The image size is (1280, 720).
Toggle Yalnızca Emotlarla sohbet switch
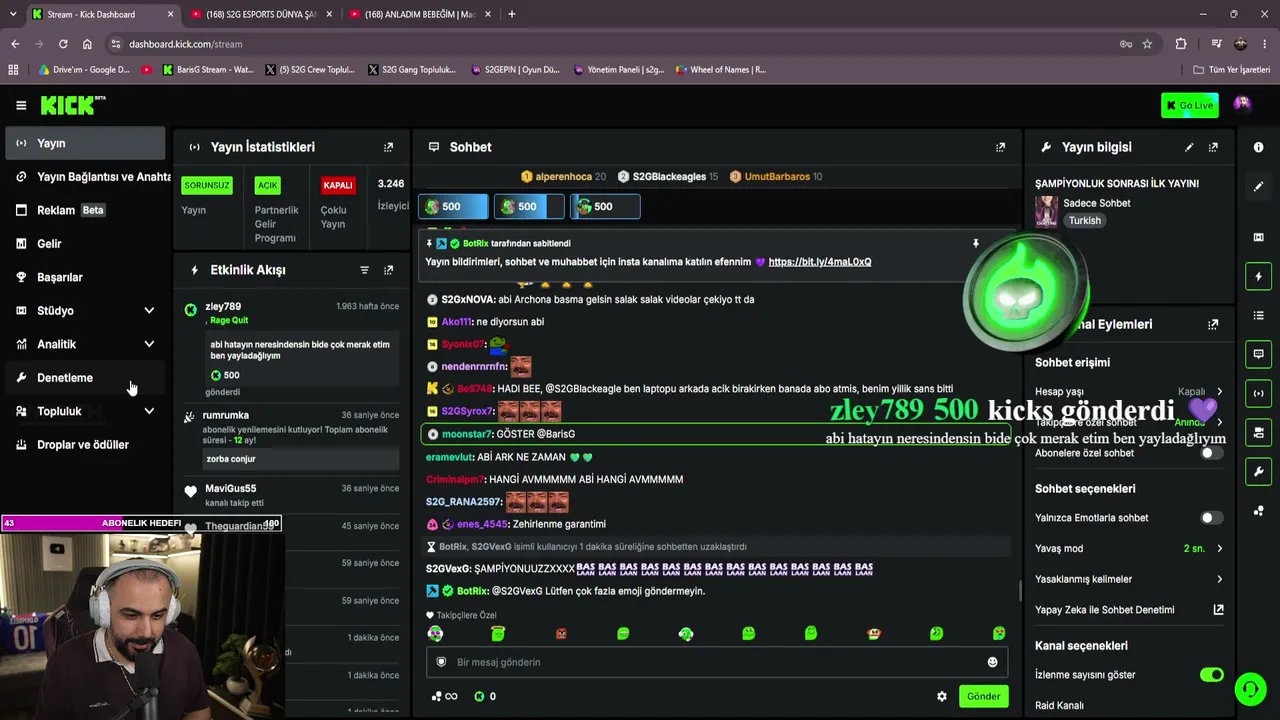(1211, 518)
